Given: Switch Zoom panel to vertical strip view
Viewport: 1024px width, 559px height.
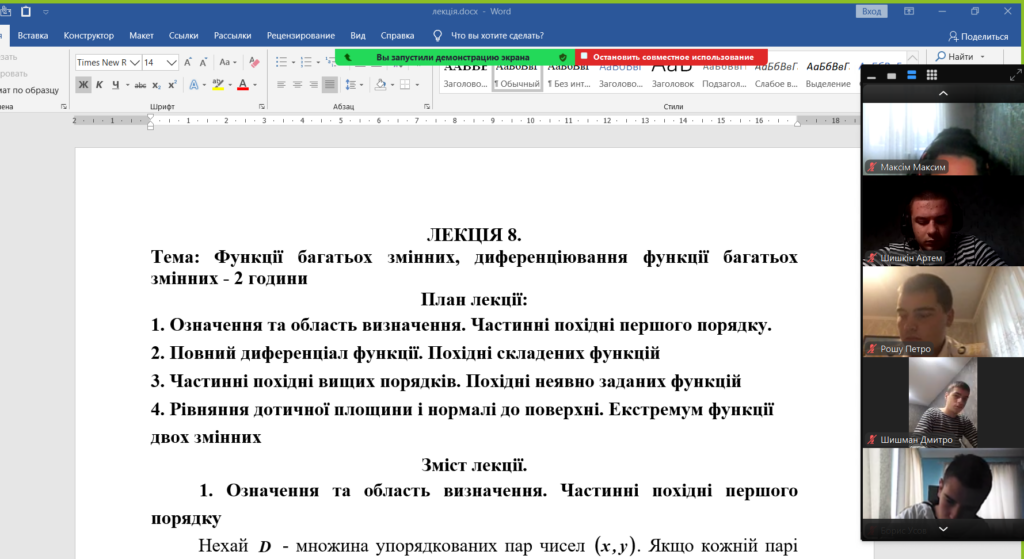Looking at the screenshot, I should click(912, 75).
